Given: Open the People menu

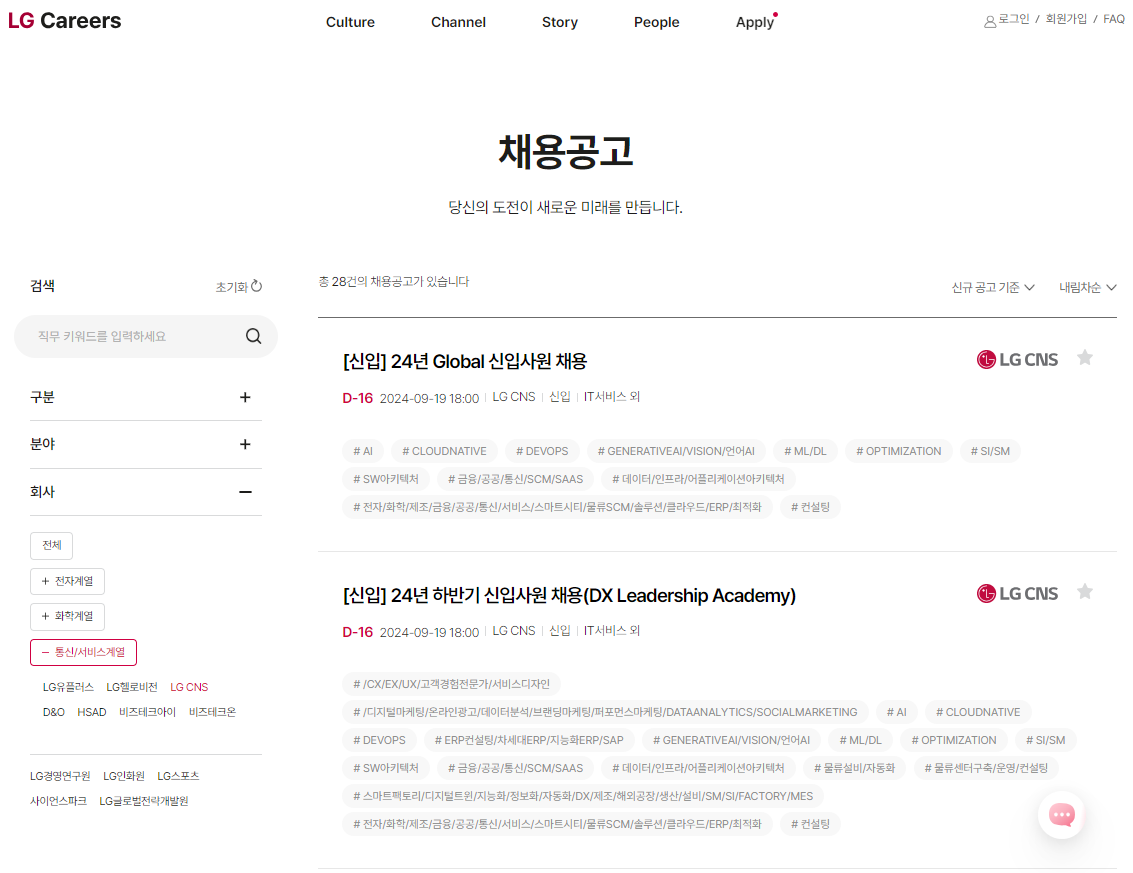Looking at the screenshot, I should (x=657, y=22).
